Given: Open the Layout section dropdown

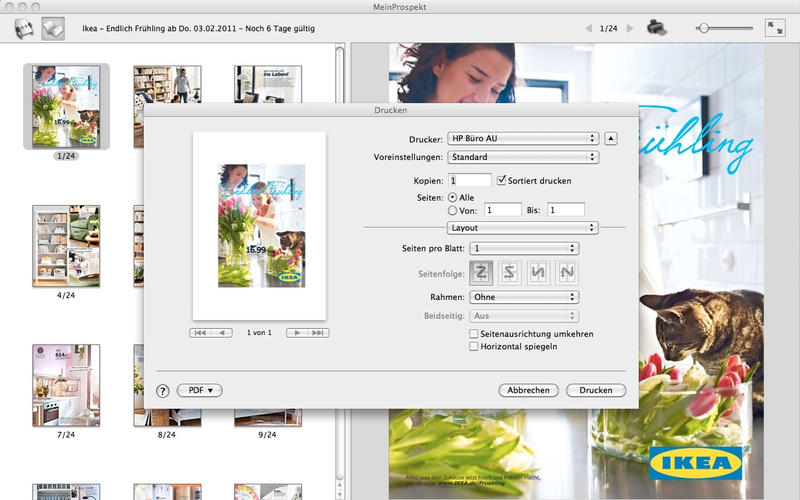Looking at the screenshot, I should coord(522,228).
